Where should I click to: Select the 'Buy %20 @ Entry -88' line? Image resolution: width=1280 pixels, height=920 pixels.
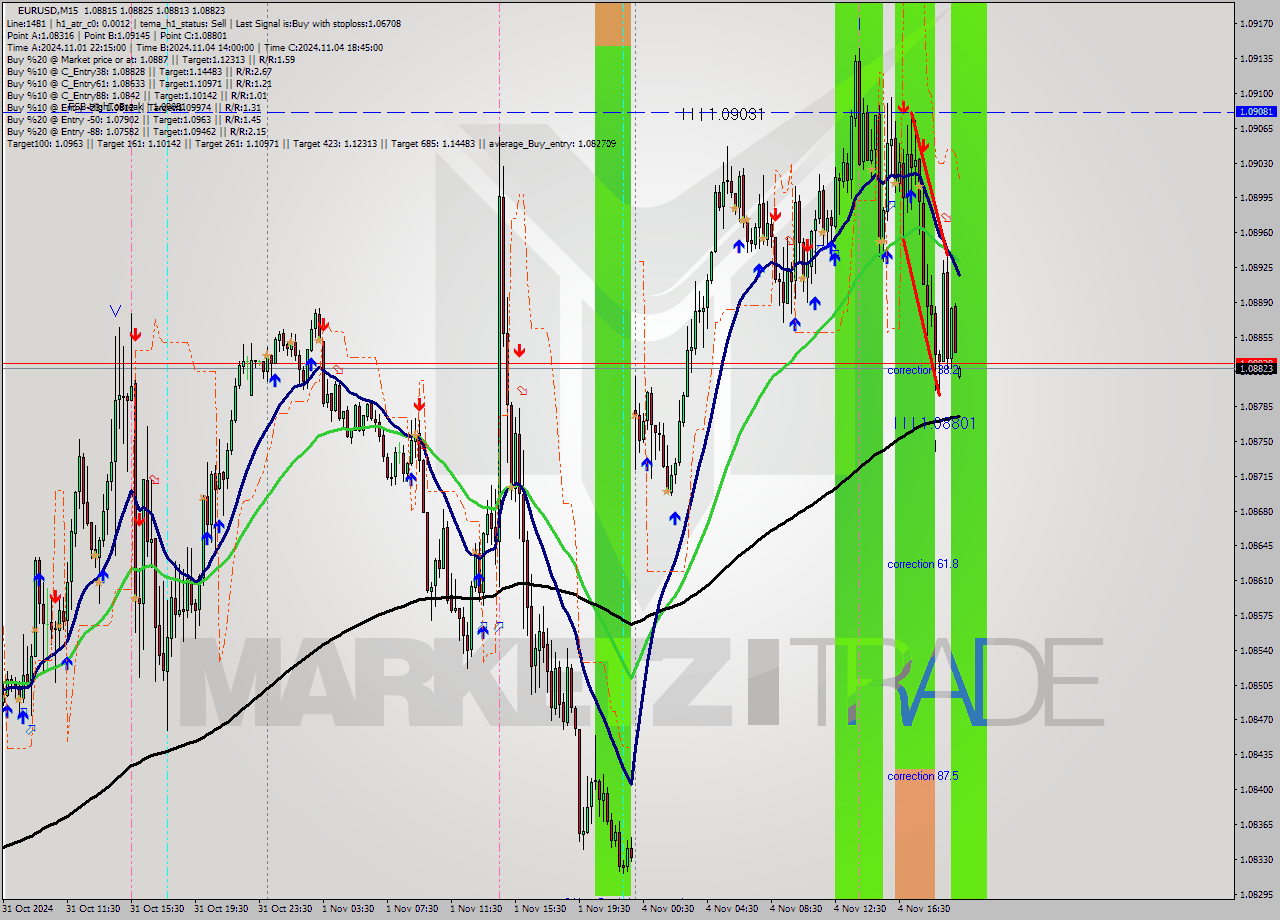(x=136, y=131)
